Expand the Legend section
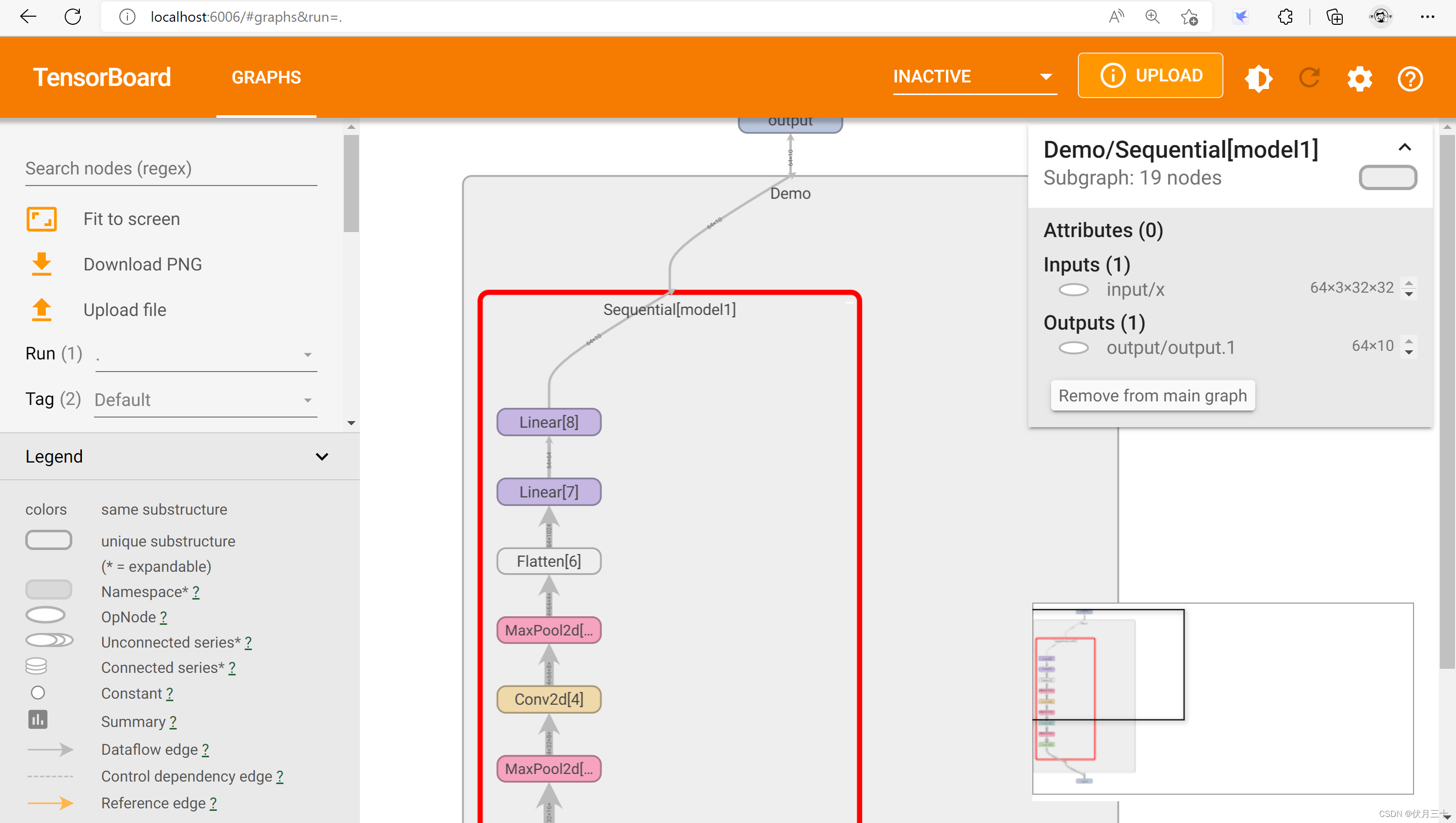Image resolution: width=1456 pixels, height=823 pixels. point(322,456)
